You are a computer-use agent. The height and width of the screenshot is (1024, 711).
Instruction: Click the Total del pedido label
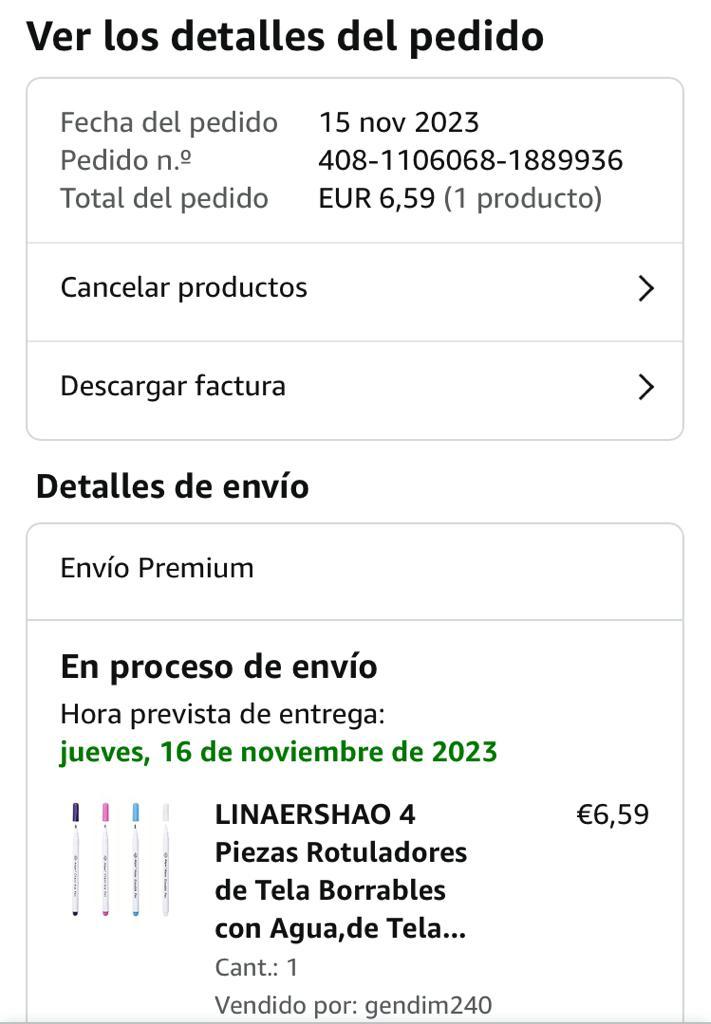point(164,198)
